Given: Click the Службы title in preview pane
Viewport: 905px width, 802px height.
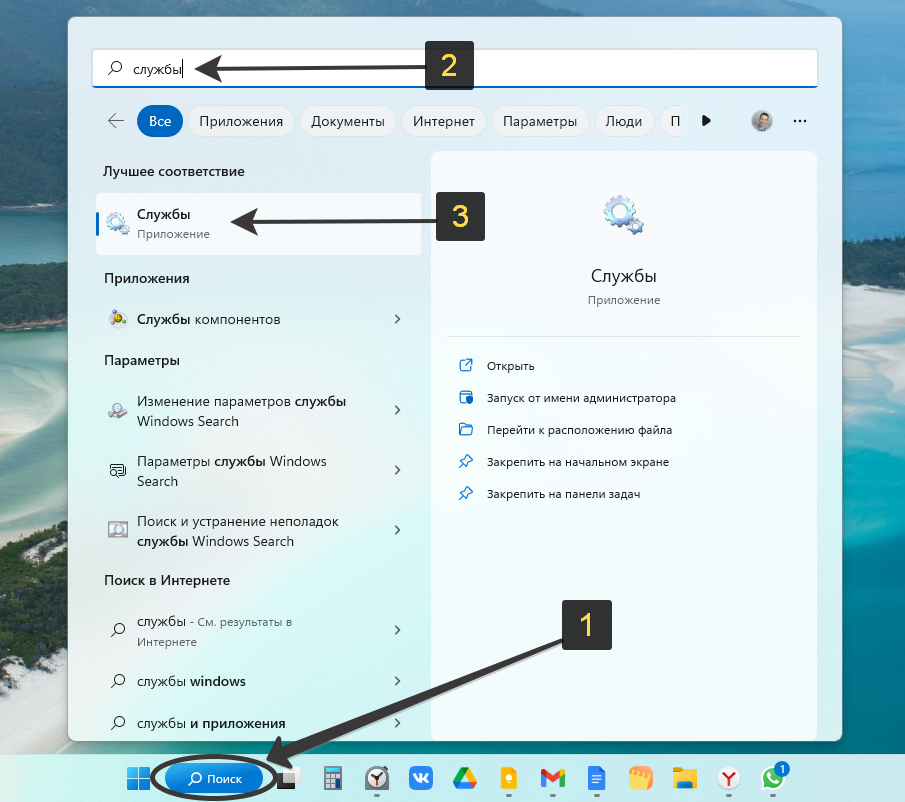Looking at the screenshot, I should tap(623, 276).
